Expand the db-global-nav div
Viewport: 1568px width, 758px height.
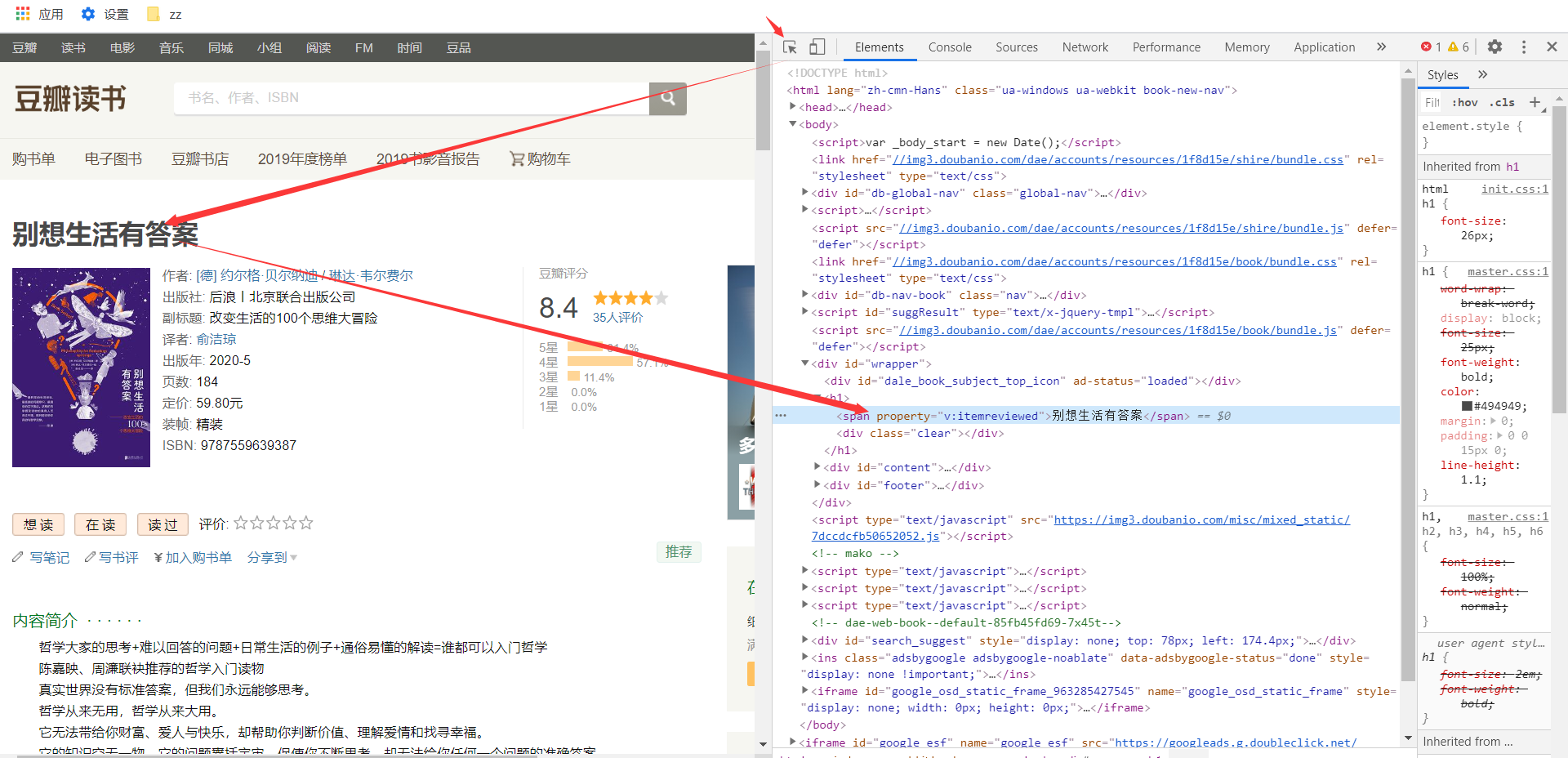coord(804,192)
